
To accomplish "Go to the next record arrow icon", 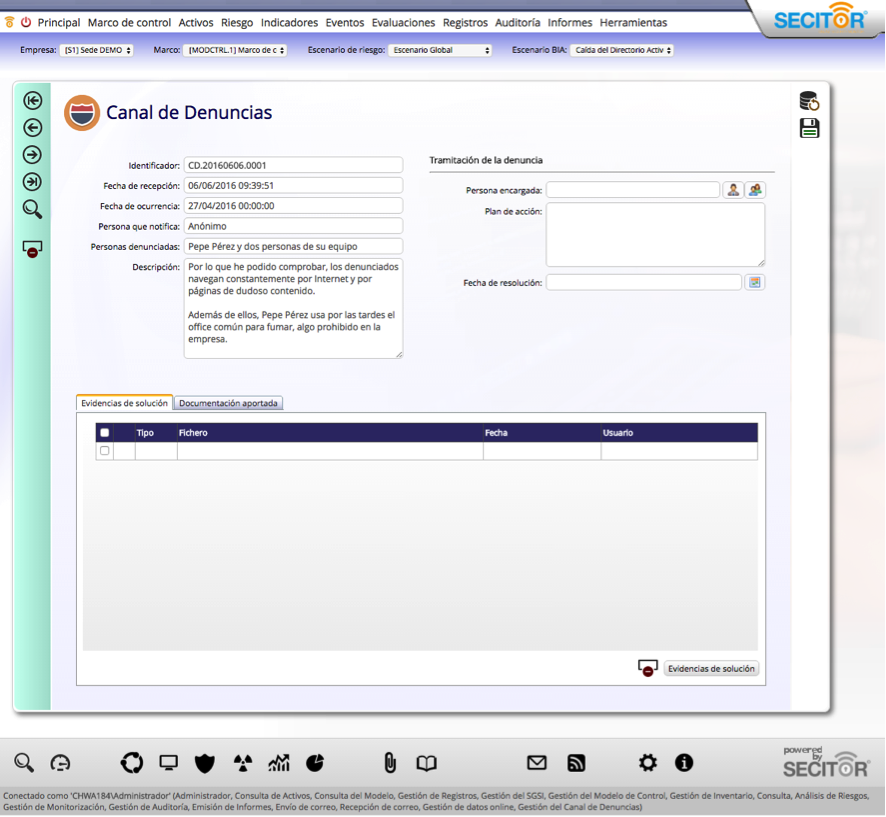I will coord(32,154).
